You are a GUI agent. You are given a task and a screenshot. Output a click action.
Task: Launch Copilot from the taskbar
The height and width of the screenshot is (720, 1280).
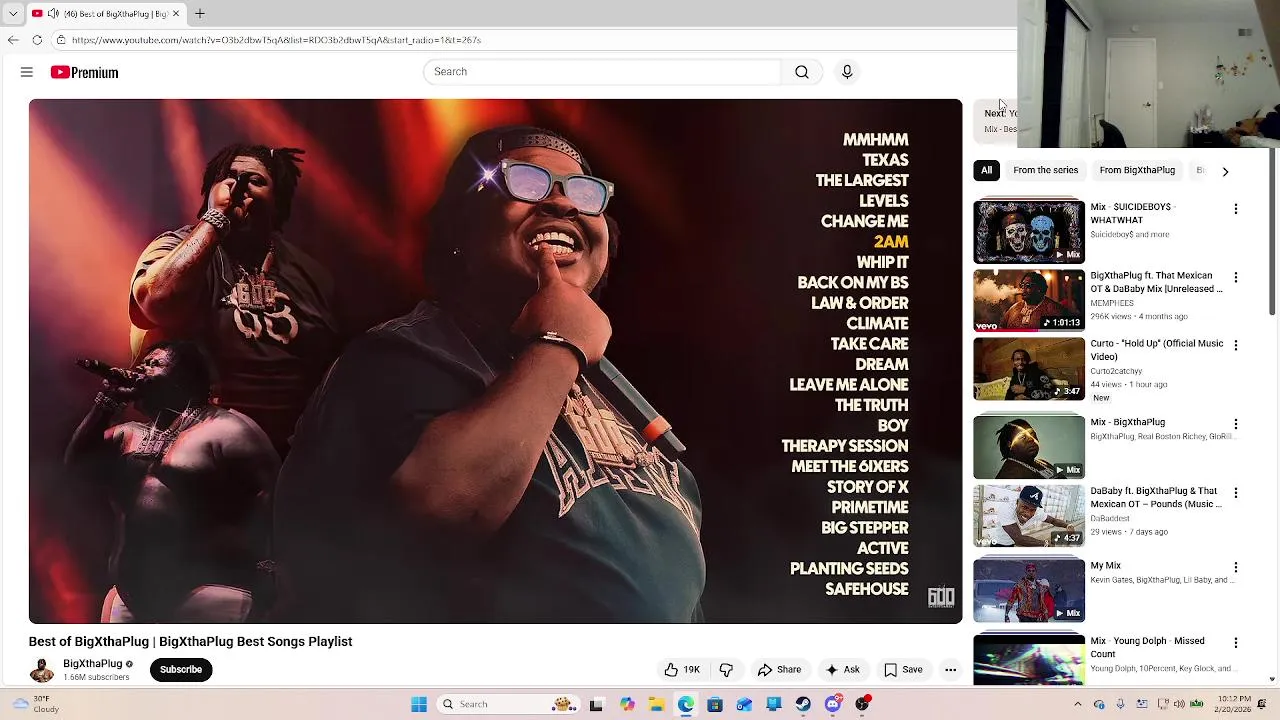[627, 704]
